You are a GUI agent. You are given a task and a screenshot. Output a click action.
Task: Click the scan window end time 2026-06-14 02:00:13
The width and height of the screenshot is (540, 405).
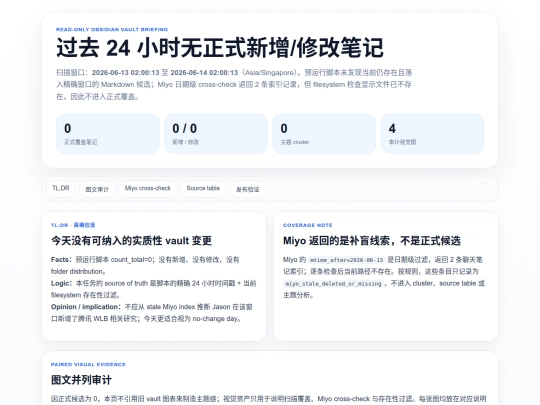pos(204,73)
